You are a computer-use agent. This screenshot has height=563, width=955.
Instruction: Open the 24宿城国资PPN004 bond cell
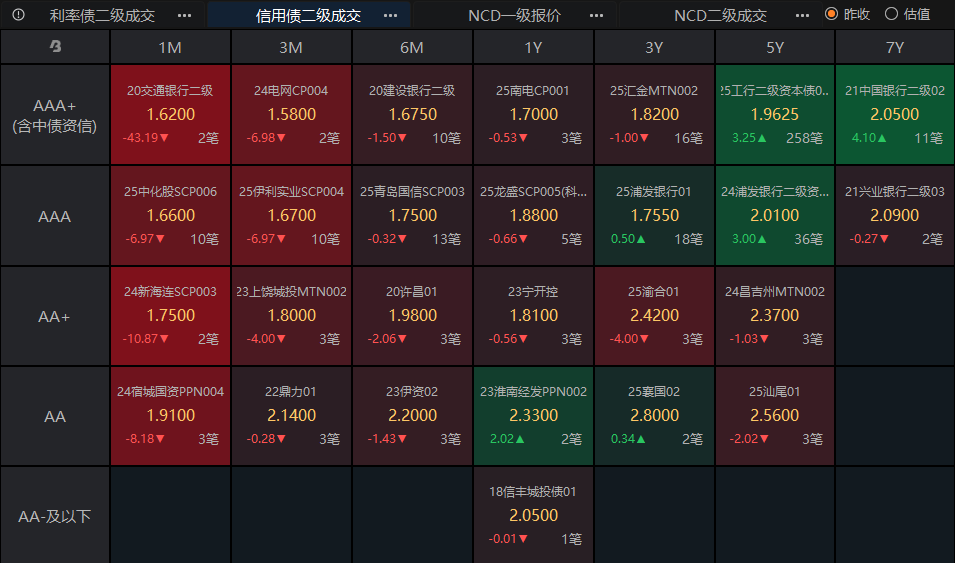[170, 416]
